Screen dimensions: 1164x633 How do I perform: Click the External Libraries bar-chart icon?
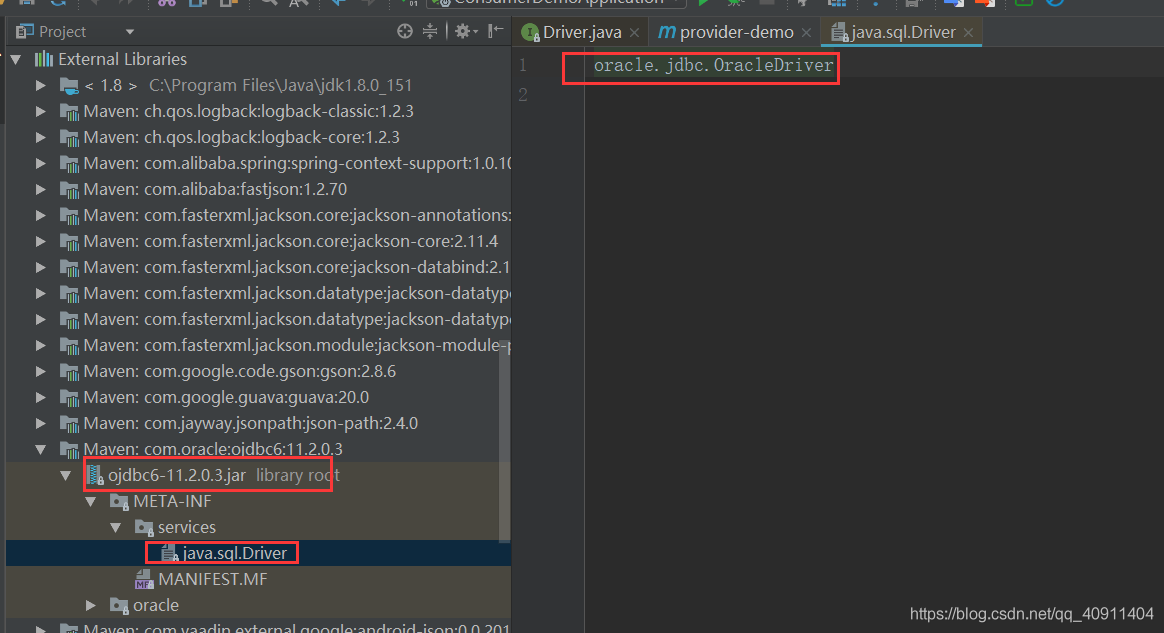coord(44,59)
